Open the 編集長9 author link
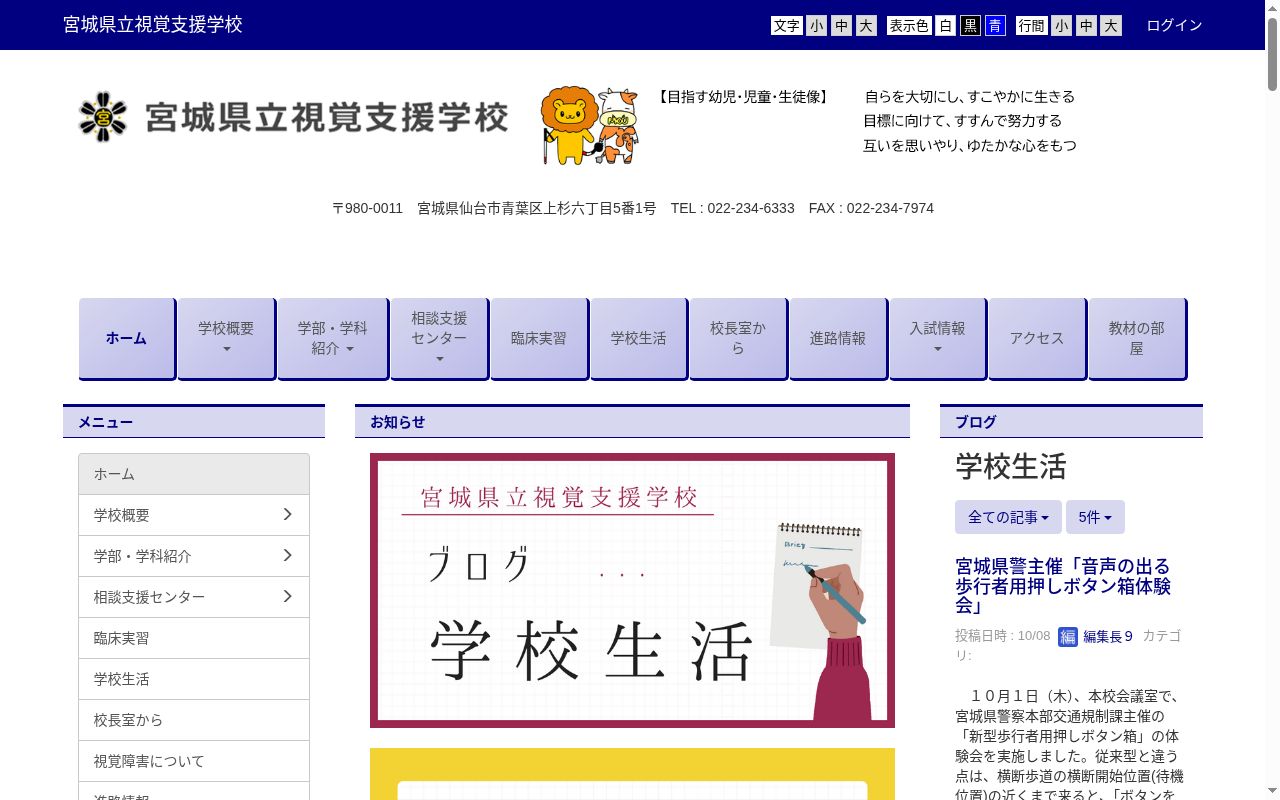The image size is (1280, 800). pyautogui.click(x=1108, y=636)
